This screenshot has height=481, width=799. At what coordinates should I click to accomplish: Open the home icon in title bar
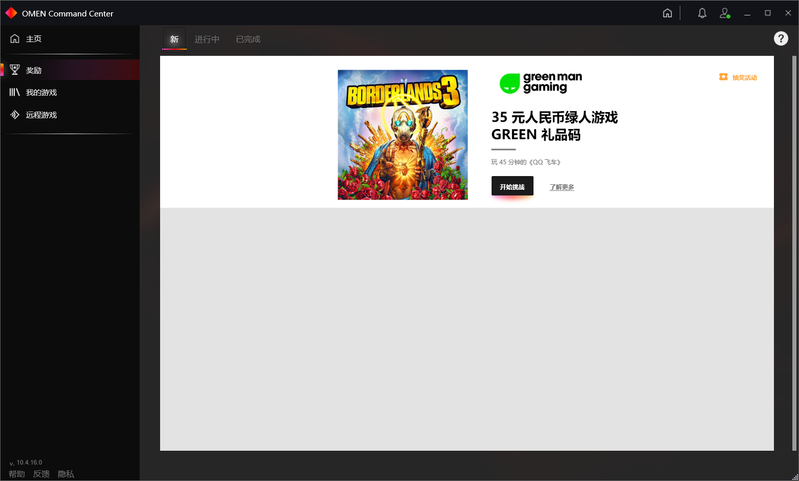pyautogui.click(x=667, y=13)
